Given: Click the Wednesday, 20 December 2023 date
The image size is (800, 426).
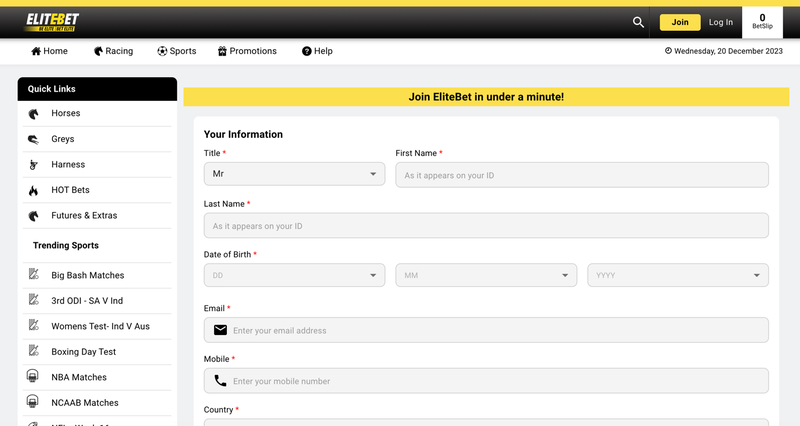Looking at the screenshot, I should point(728,51).
